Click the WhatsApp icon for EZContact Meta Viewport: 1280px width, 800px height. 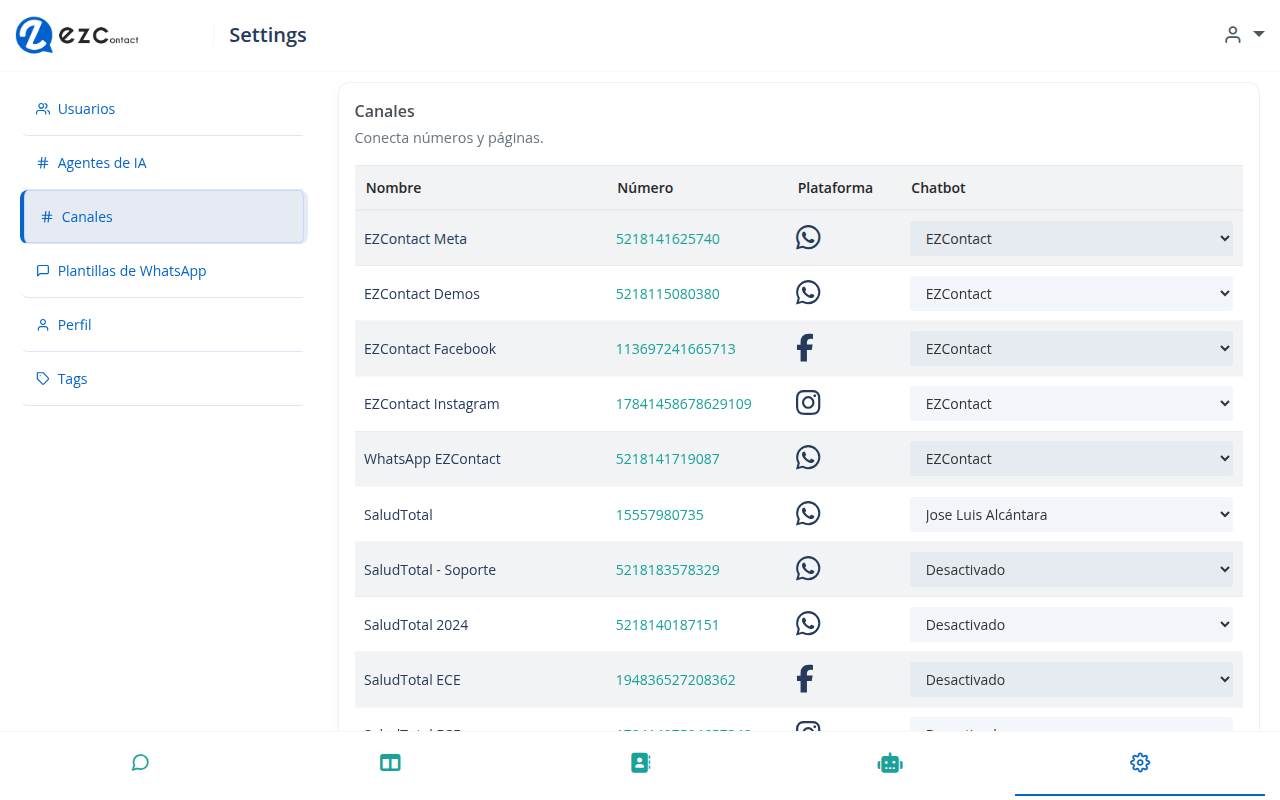808,237
